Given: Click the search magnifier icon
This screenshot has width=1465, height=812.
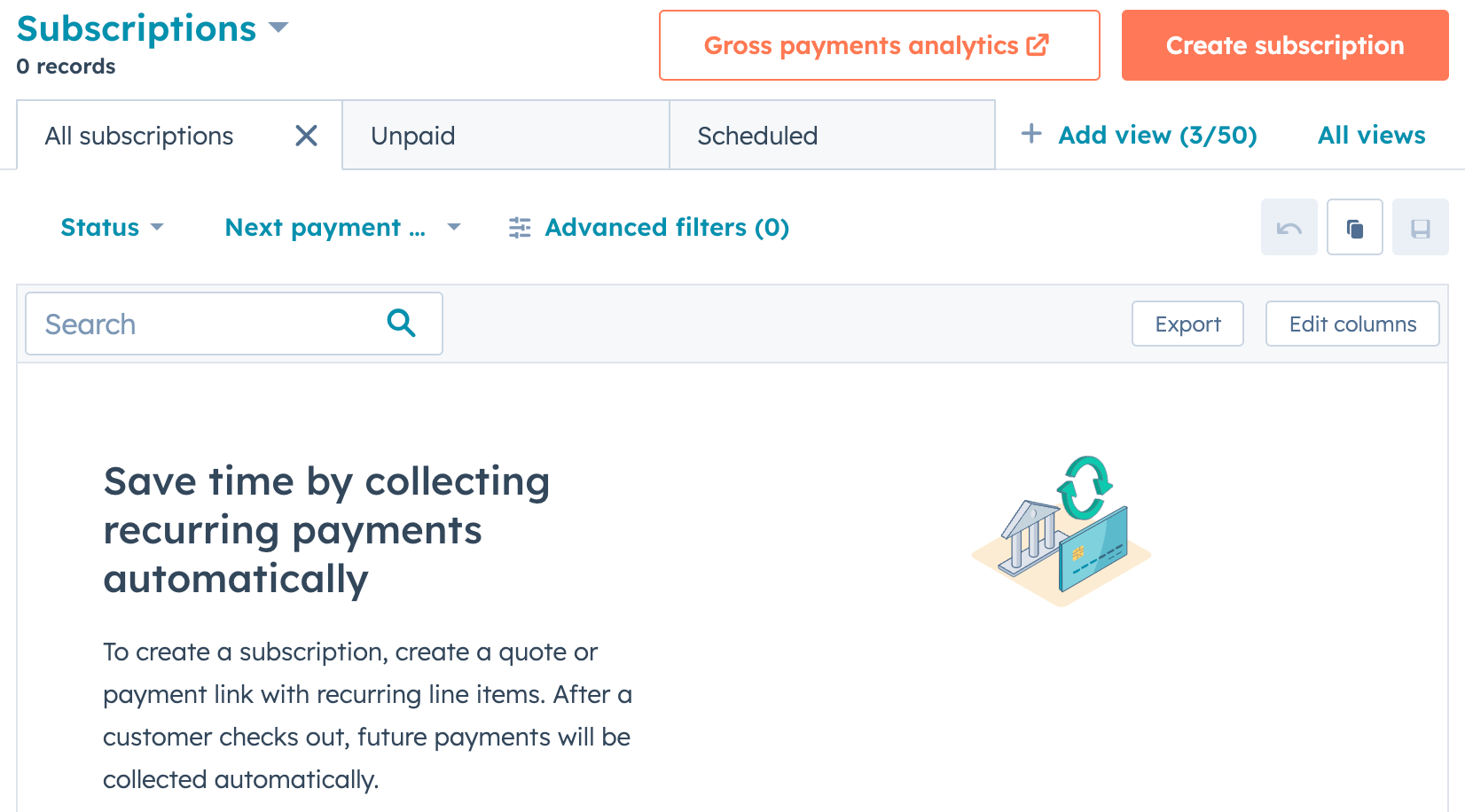Looking at the screenshot, I should point(402,324).
